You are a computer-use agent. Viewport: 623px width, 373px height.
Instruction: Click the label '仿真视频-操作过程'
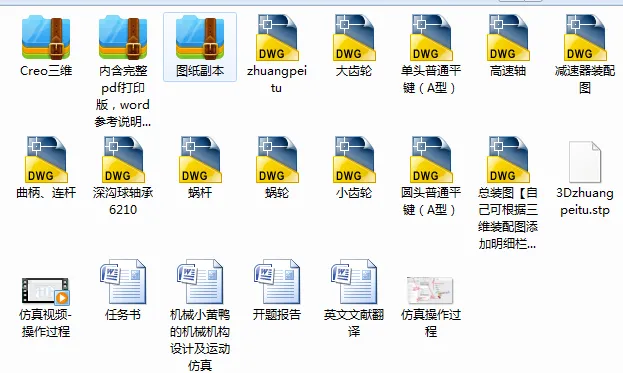46,323
